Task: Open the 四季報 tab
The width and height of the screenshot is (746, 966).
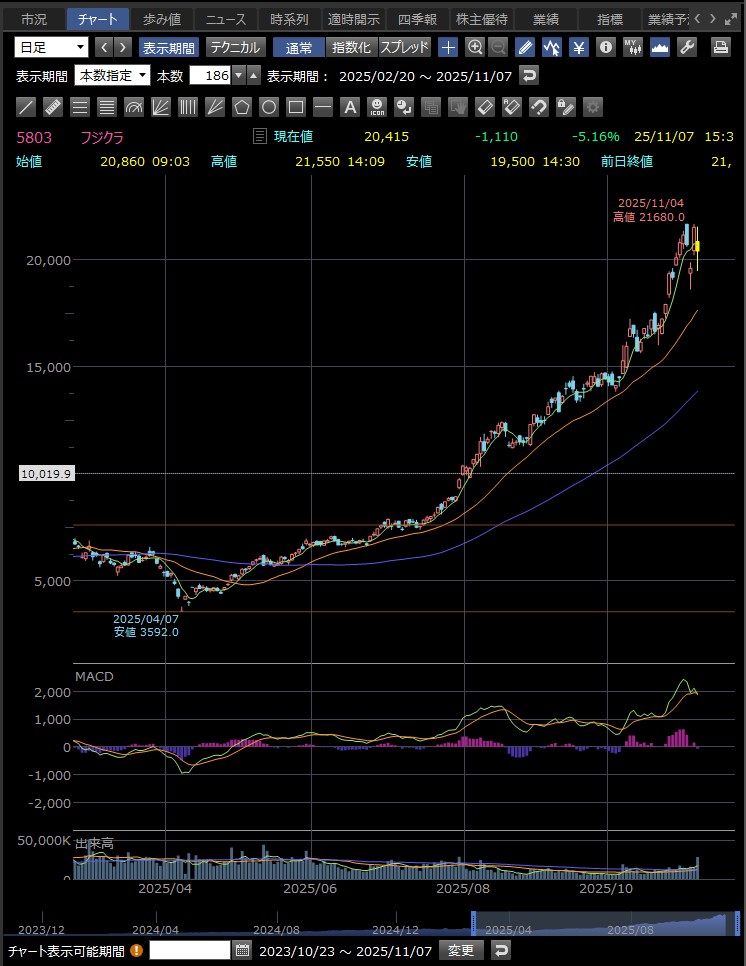Action: (x=417, y=19)
